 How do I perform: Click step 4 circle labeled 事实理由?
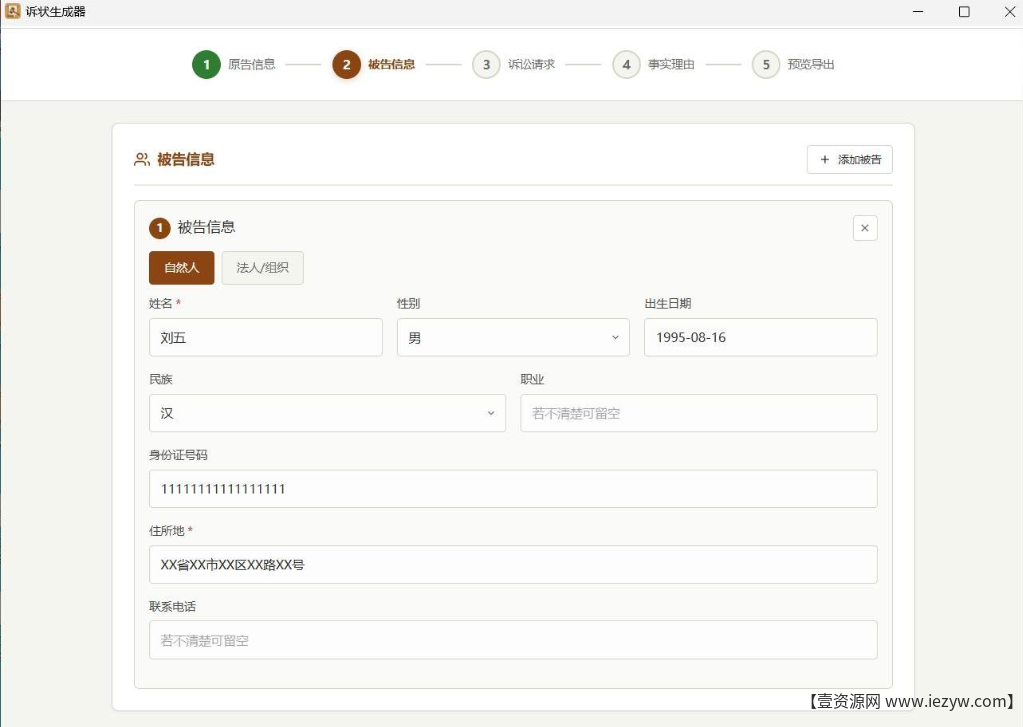click(x=626, y=64)
